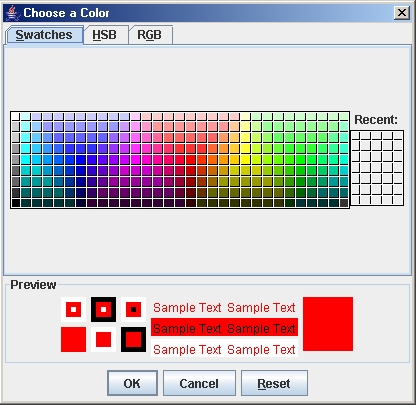The image size is (416, 405).
Task: Click the first empty Recent color cell
Action: click(356, 135)
